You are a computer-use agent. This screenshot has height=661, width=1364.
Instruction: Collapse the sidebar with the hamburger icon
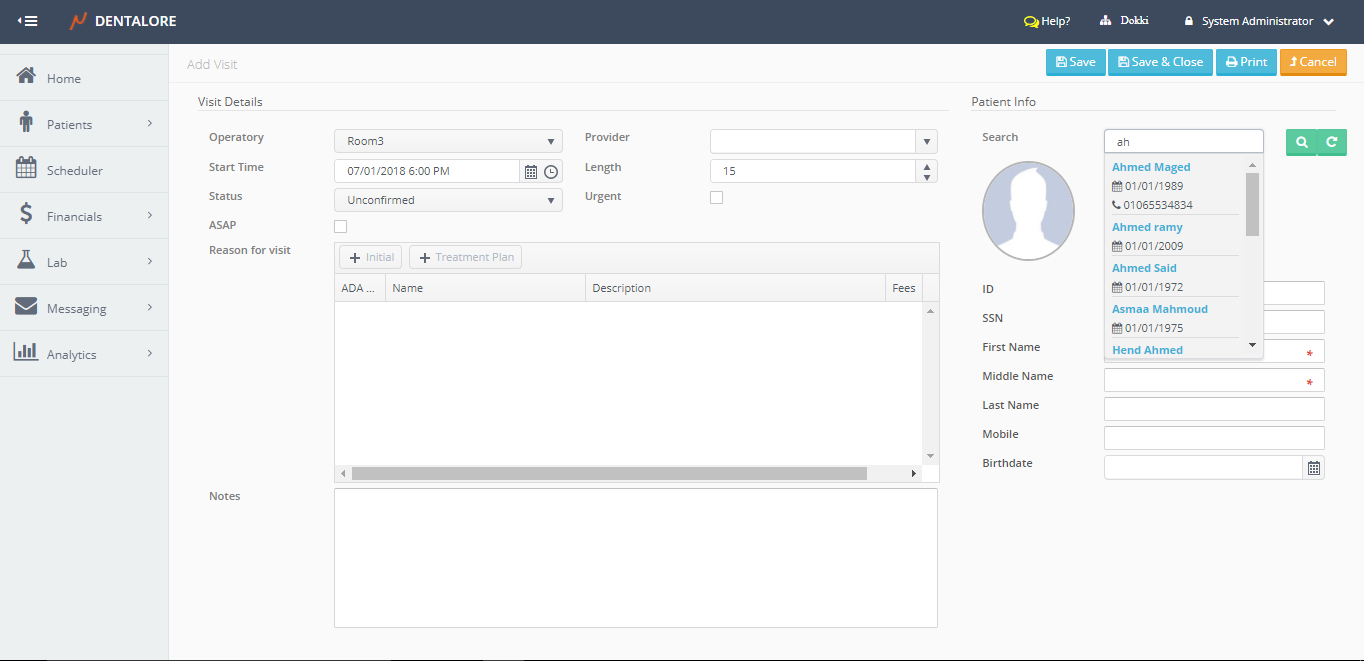point(28,21)
